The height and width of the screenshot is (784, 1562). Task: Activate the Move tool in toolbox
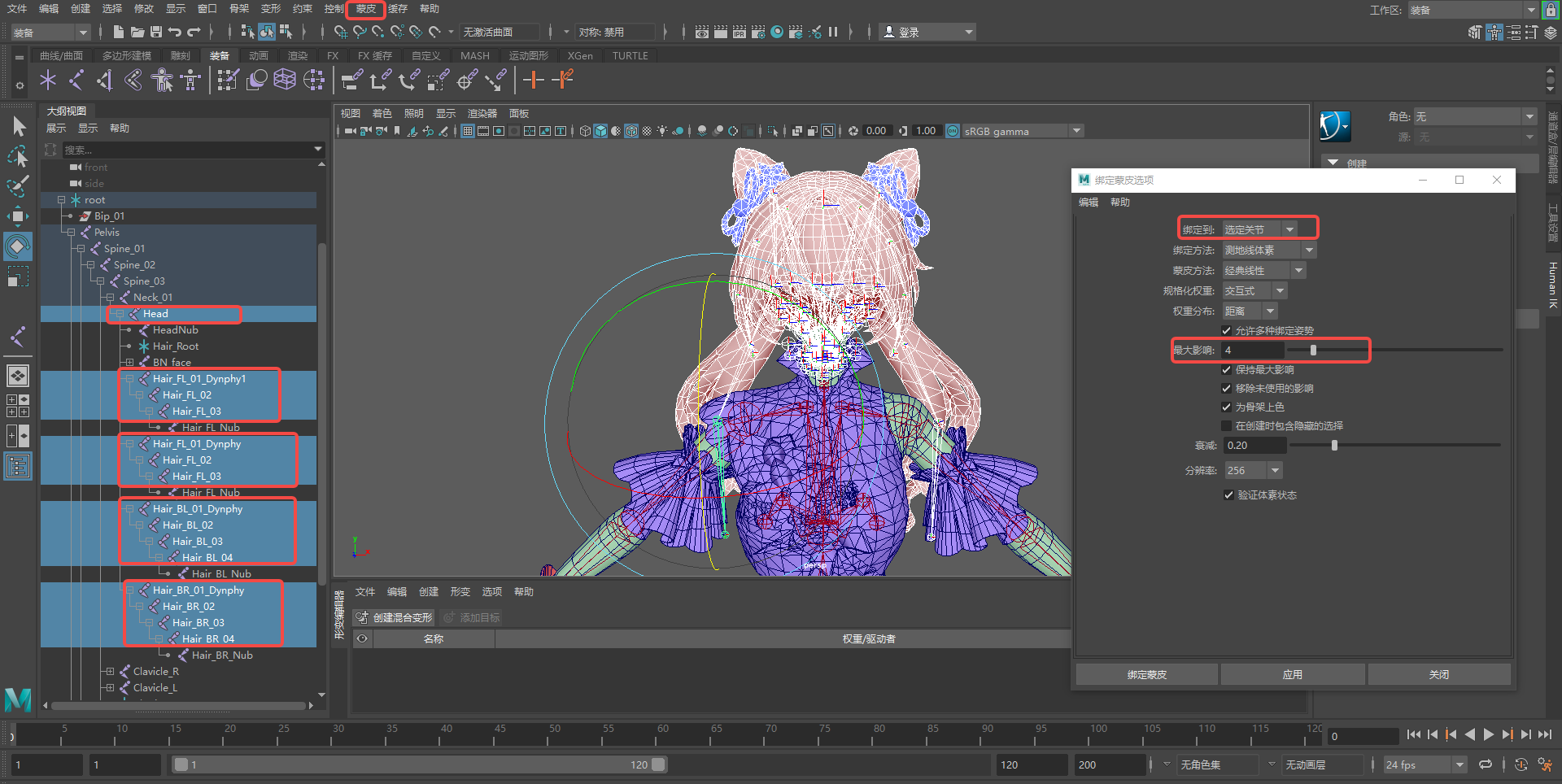pos(18,216)
